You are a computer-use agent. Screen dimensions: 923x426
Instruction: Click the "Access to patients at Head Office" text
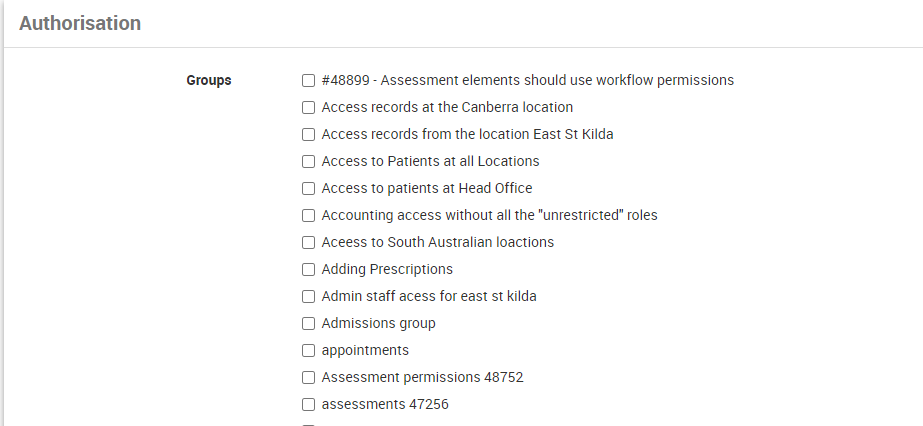(427, 188)
